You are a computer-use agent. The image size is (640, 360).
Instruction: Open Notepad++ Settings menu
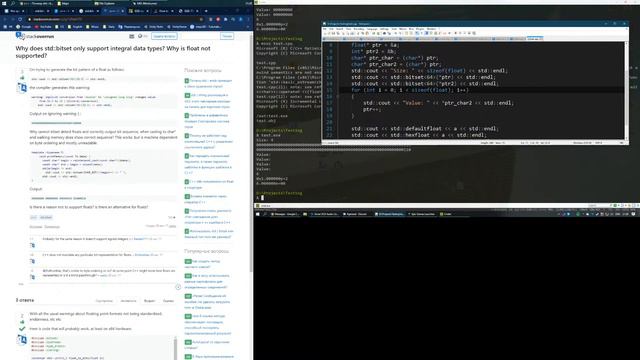coord(384,29)
